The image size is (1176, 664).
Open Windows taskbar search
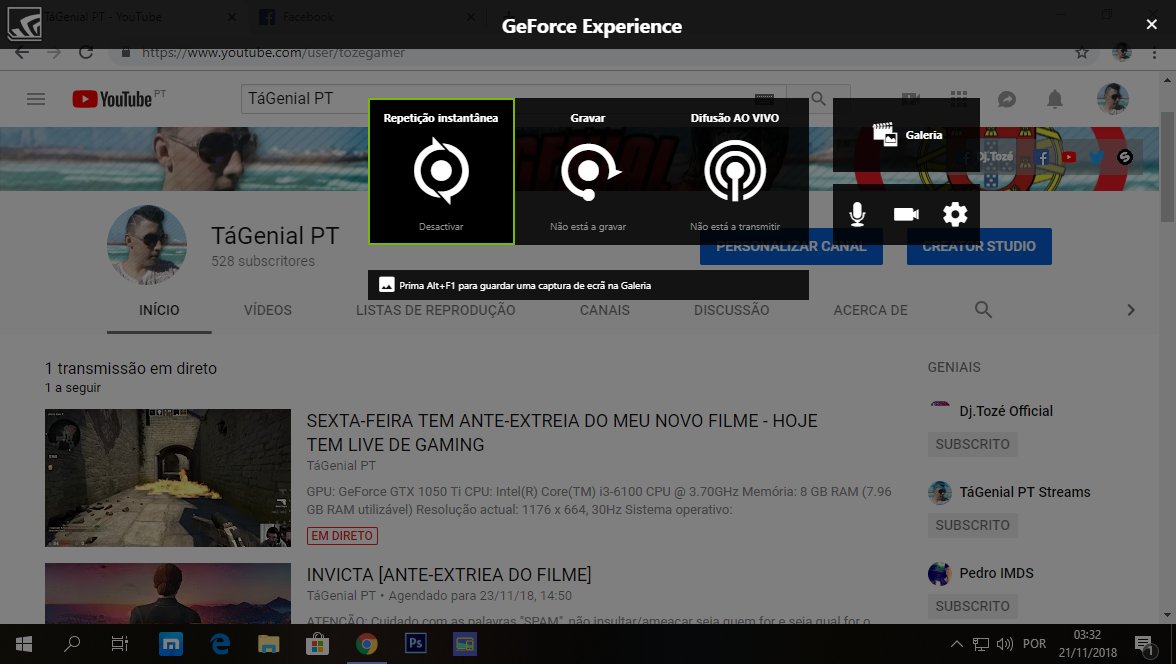[x=72, y=644]
